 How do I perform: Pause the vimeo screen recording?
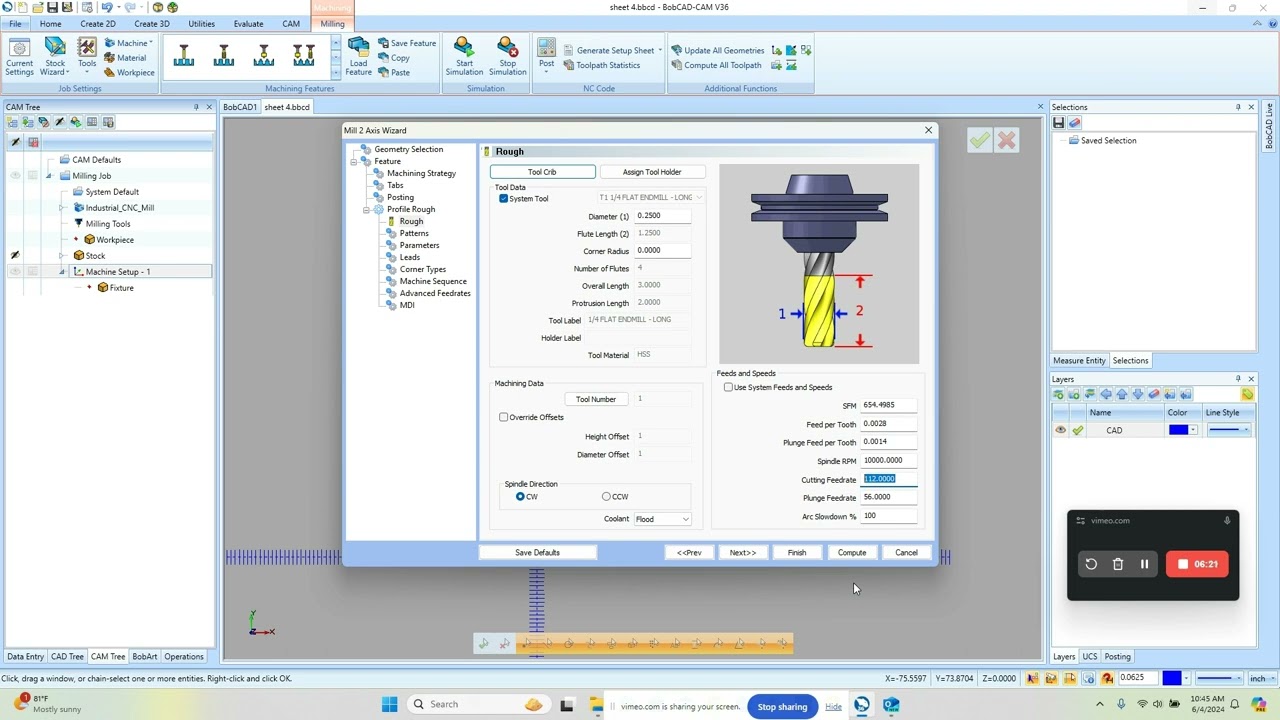pyautogui.click(x=1144, y=564)
